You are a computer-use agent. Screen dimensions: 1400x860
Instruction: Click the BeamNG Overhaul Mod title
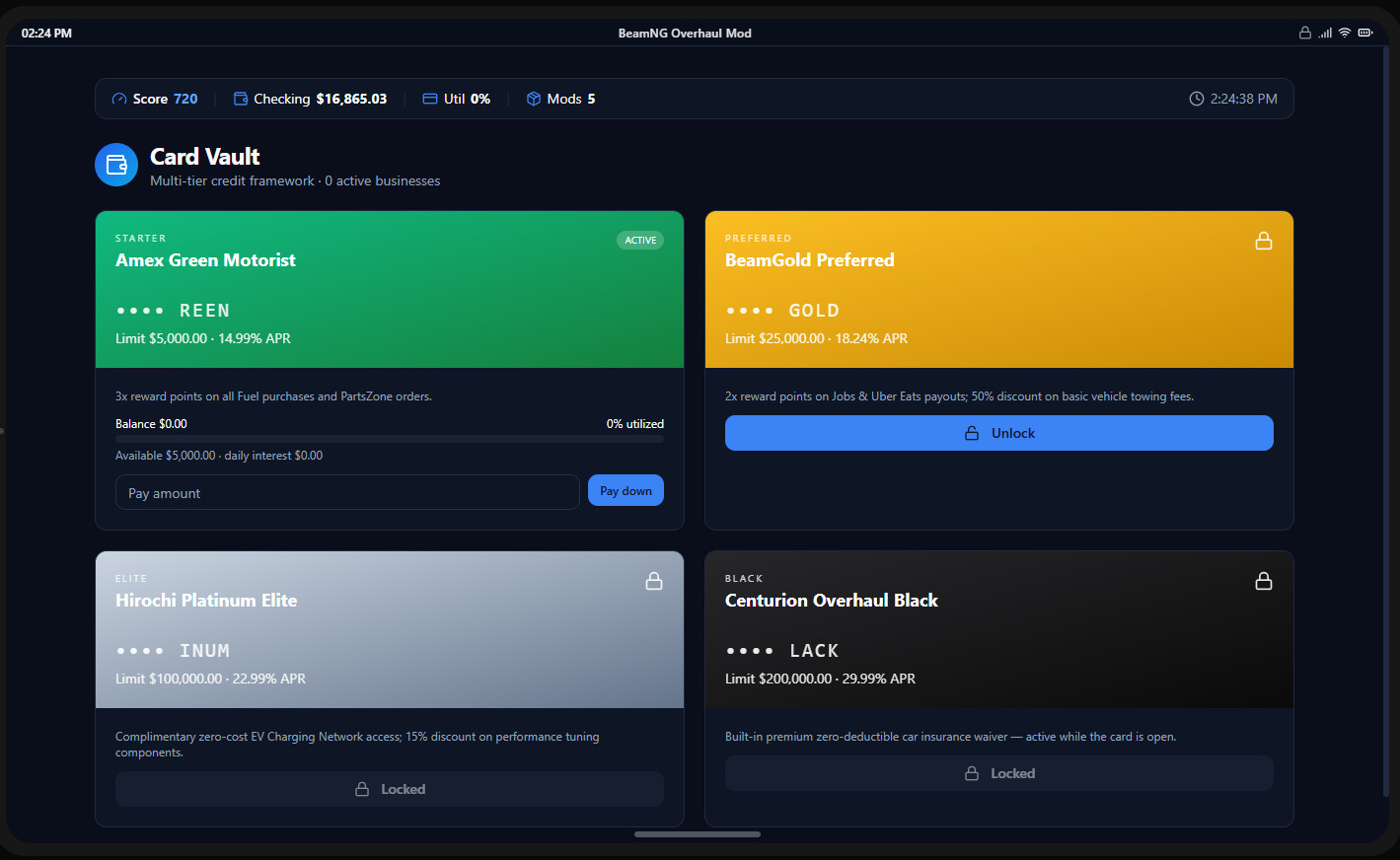[x=685, y=33]
